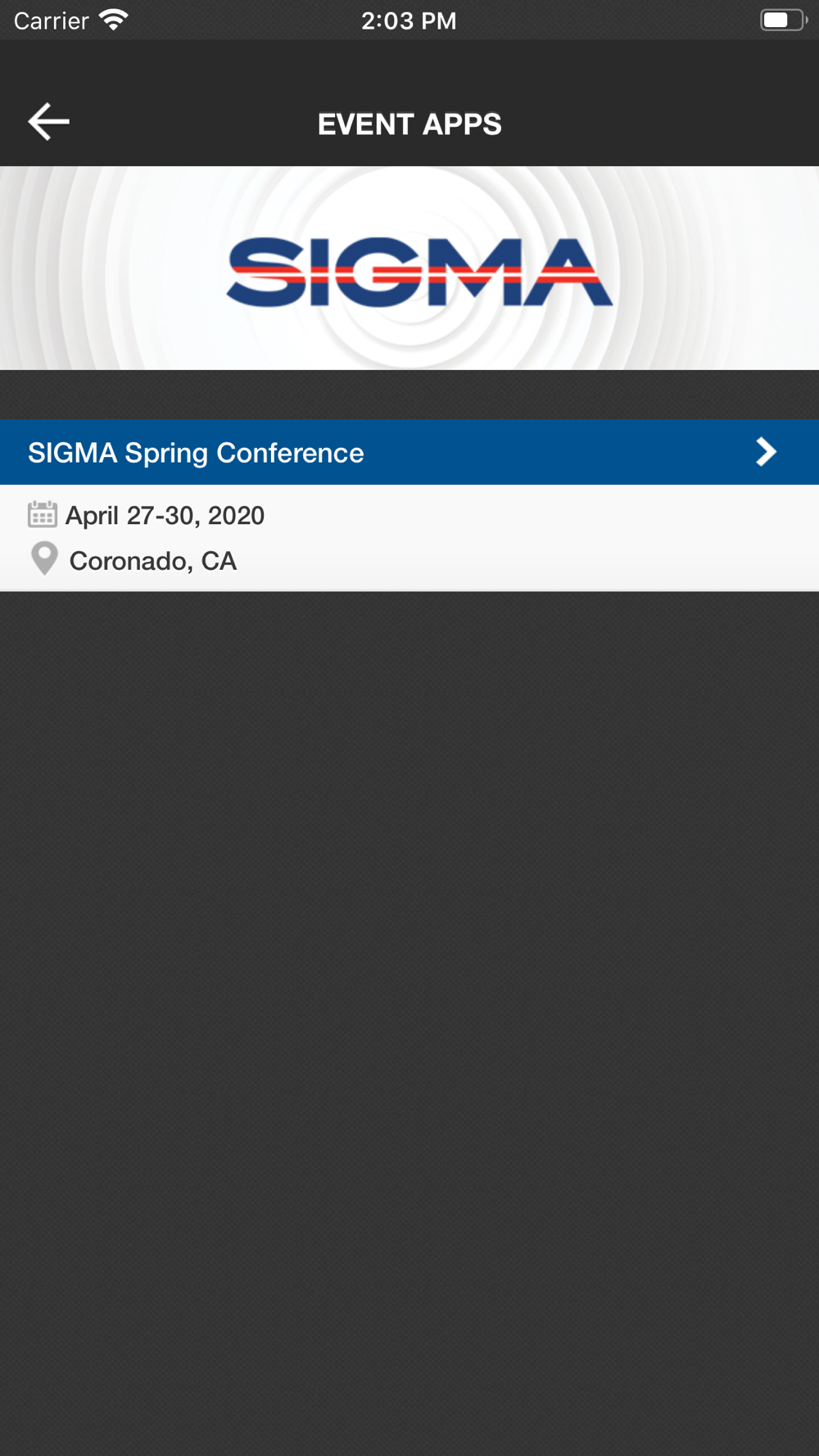Tap the Carrier label in status bar

[x=51, y=20]
